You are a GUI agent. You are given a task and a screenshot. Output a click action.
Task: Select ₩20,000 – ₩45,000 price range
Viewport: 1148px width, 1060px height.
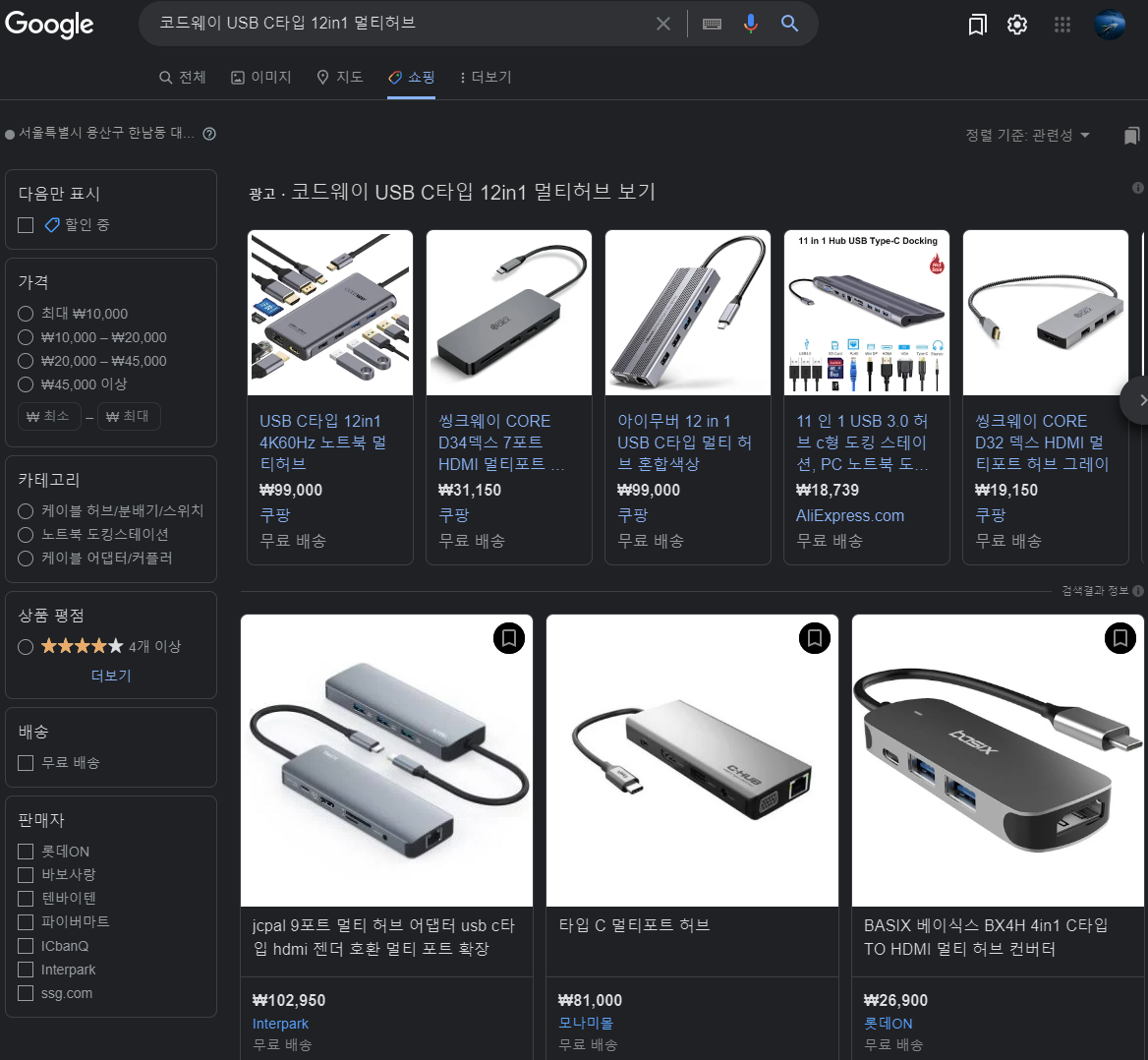[x=26, y=361]
